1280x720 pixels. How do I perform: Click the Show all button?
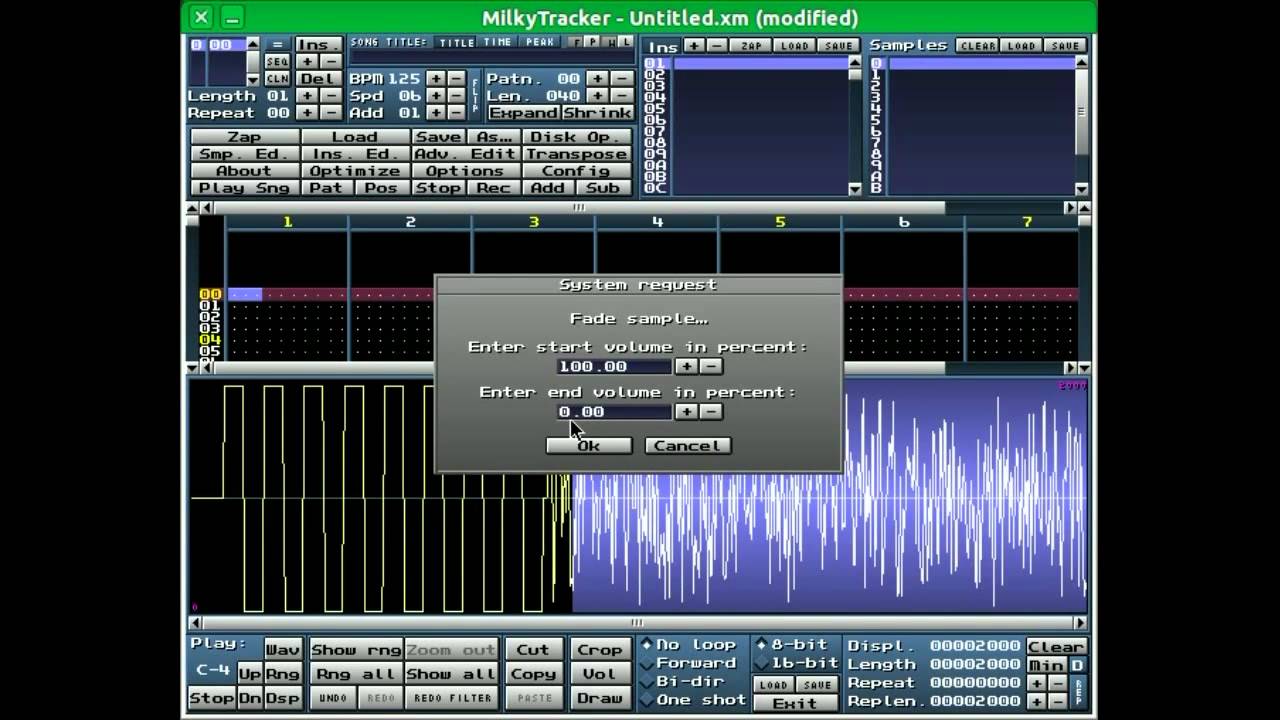coord(450,674)
